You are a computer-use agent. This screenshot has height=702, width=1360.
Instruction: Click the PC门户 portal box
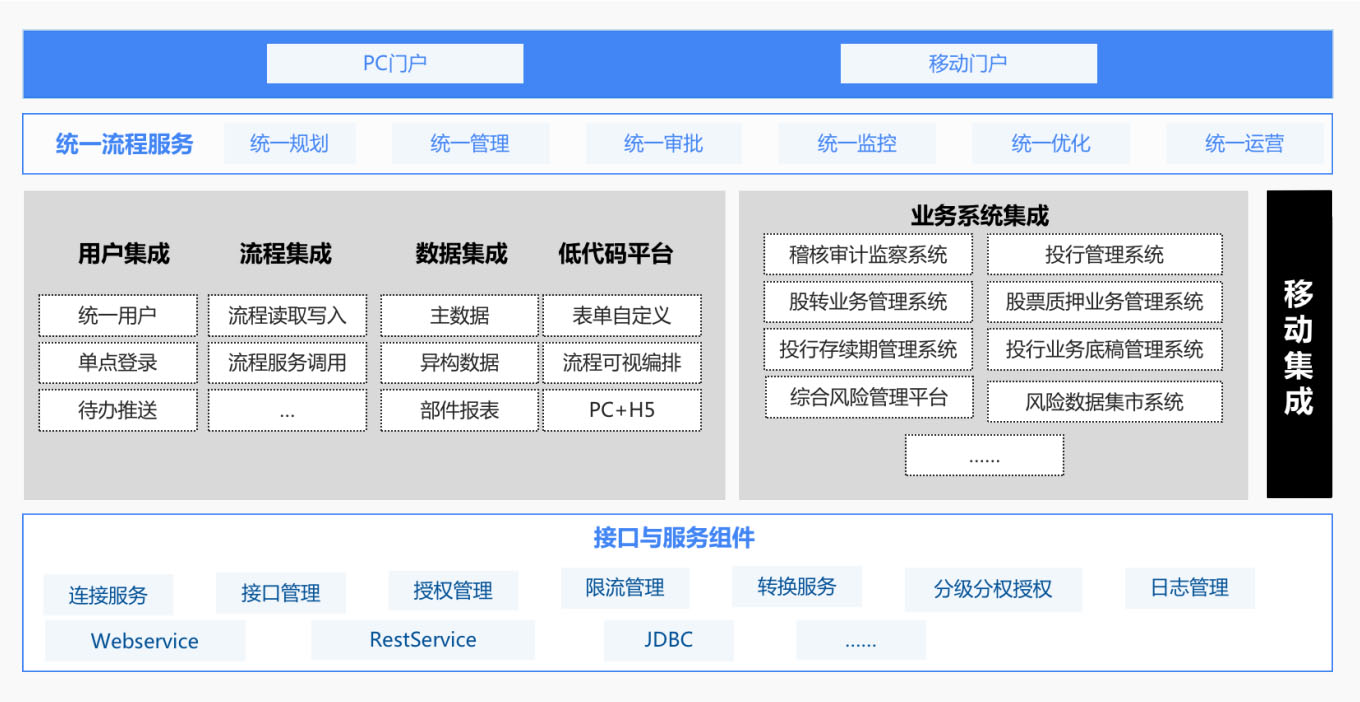(x=394, y=64)
